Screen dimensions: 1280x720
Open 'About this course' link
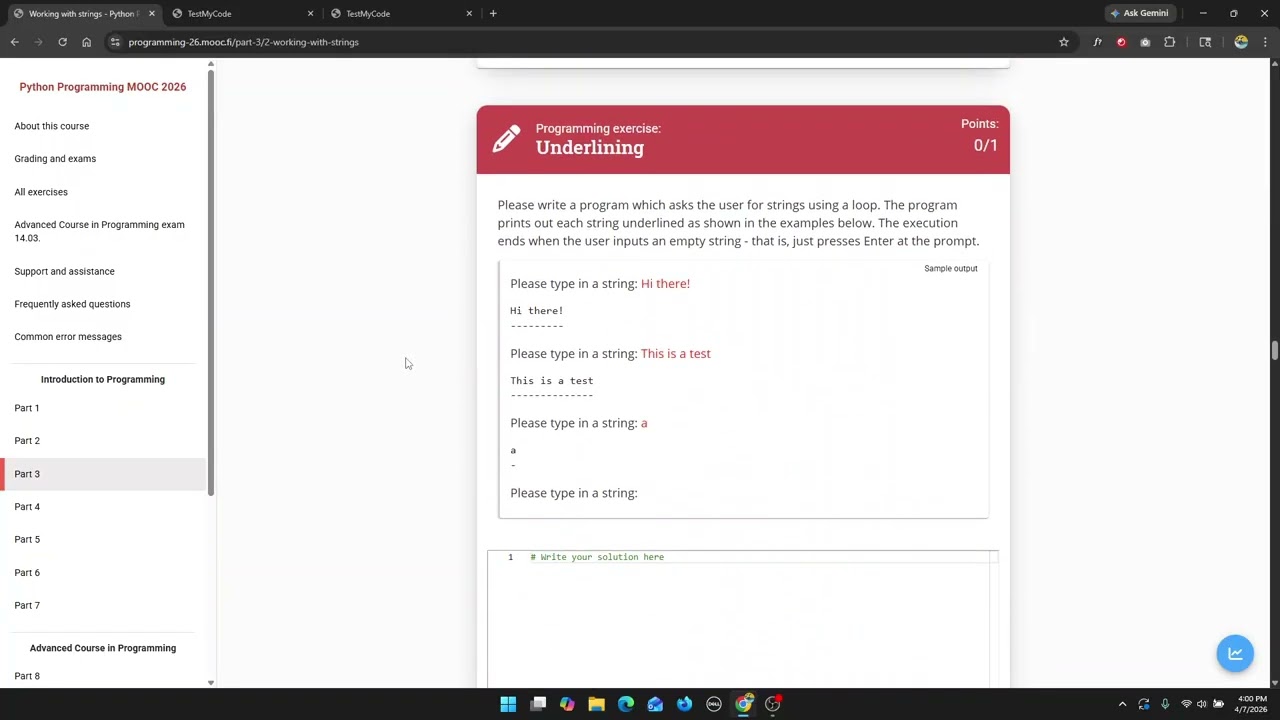pyautogui.click(x=52, y=126)
